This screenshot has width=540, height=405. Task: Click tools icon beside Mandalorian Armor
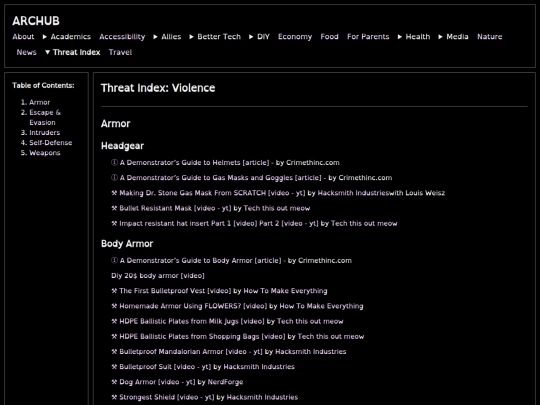114,351
